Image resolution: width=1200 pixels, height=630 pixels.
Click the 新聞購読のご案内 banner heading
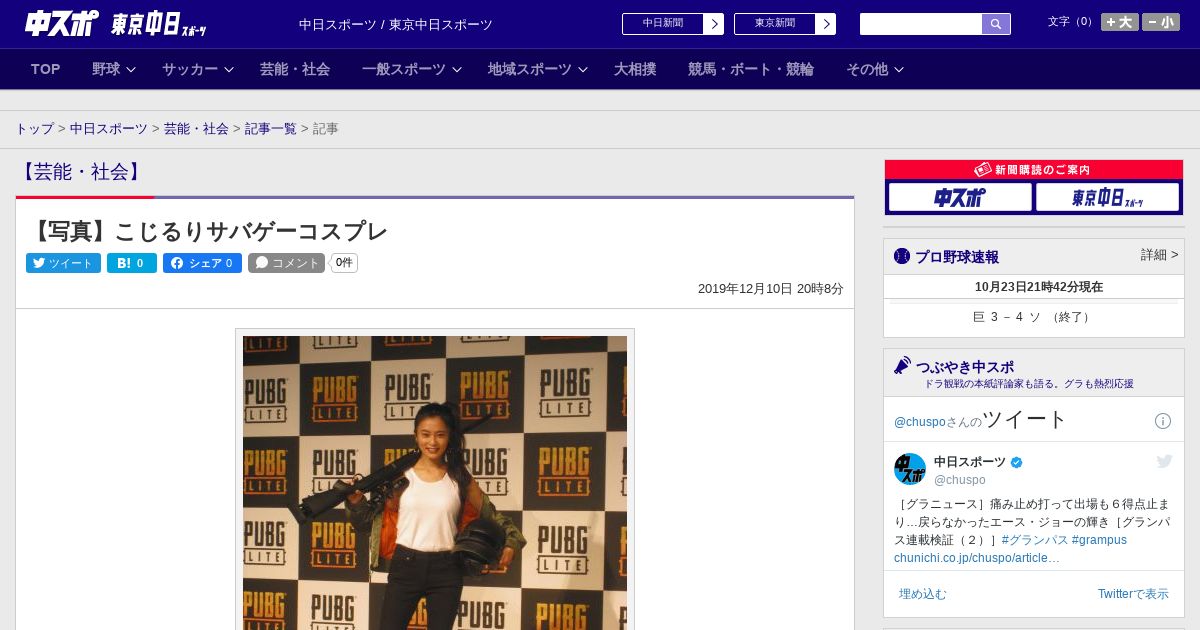1033,170
